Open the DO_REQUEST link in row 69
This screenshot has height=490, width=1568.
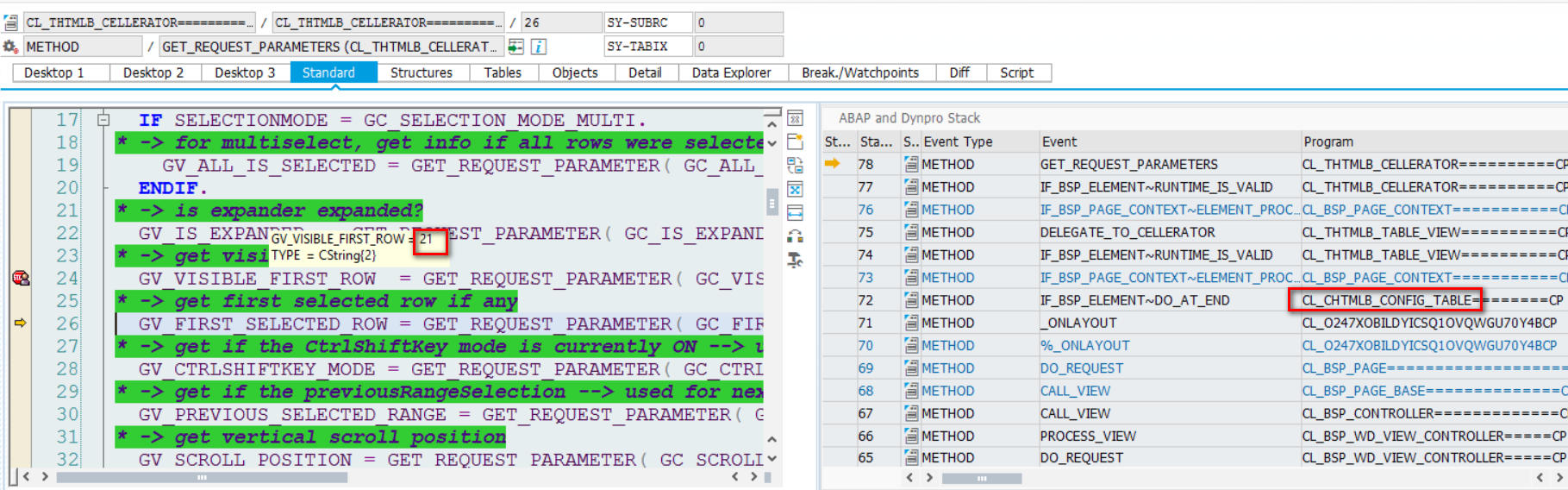[x=1081, y=368]
